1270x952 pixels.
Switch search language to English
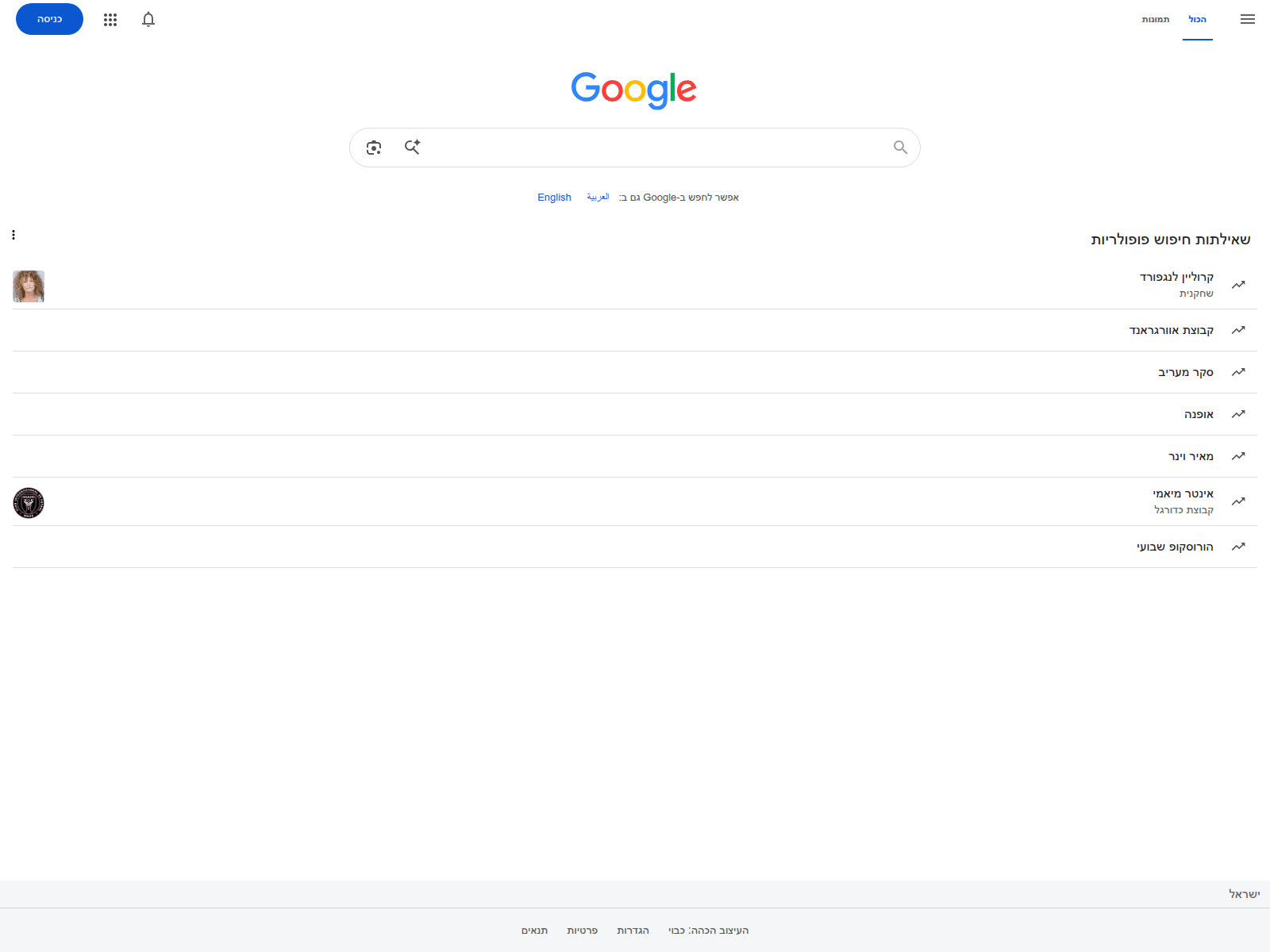(554, 198)
